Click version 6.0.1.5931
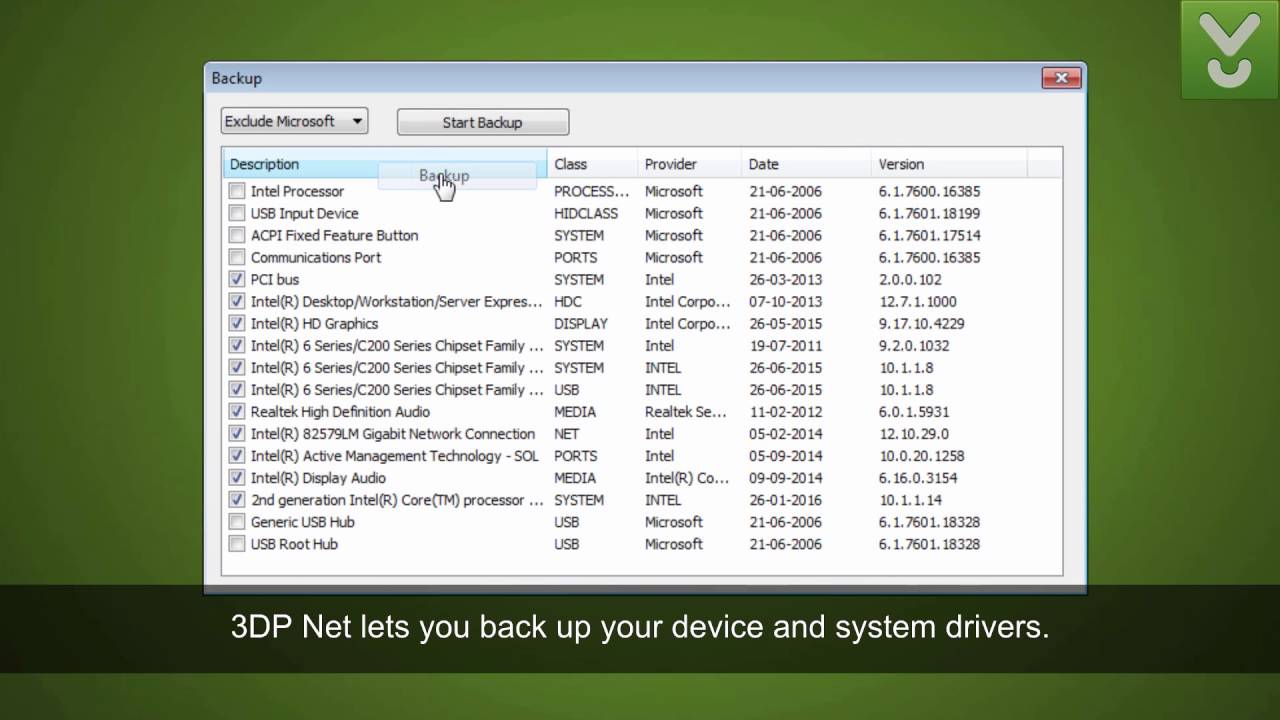 [x=914, y=411]
